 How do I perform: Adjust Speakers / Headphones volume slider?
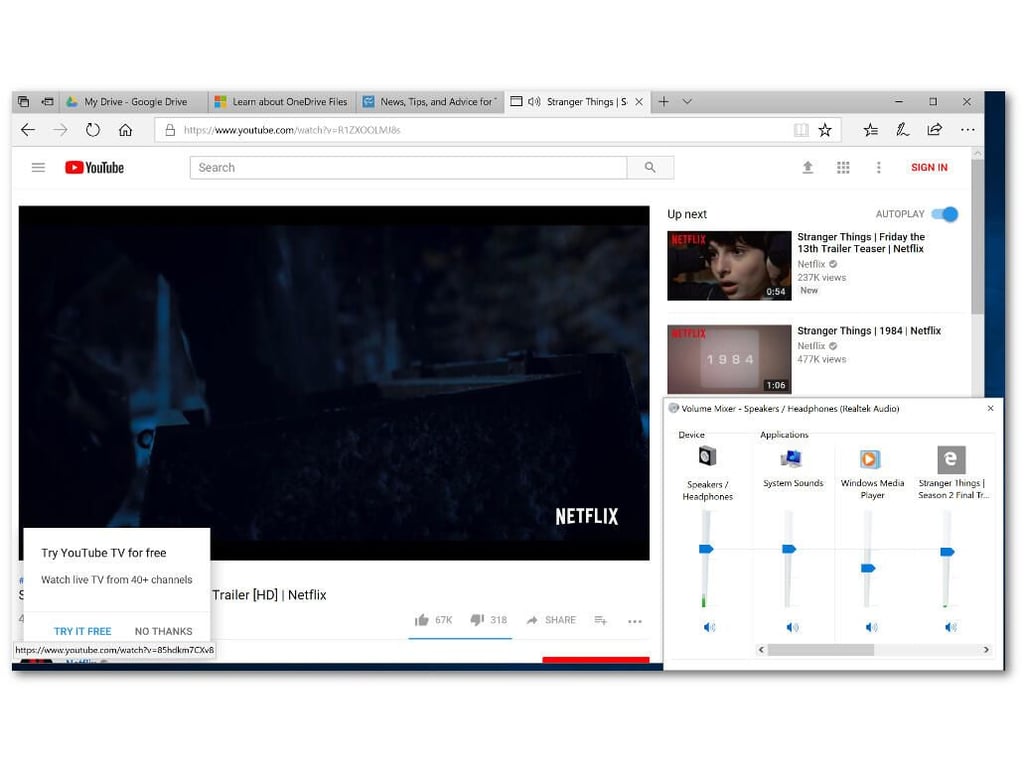[706, 549]
